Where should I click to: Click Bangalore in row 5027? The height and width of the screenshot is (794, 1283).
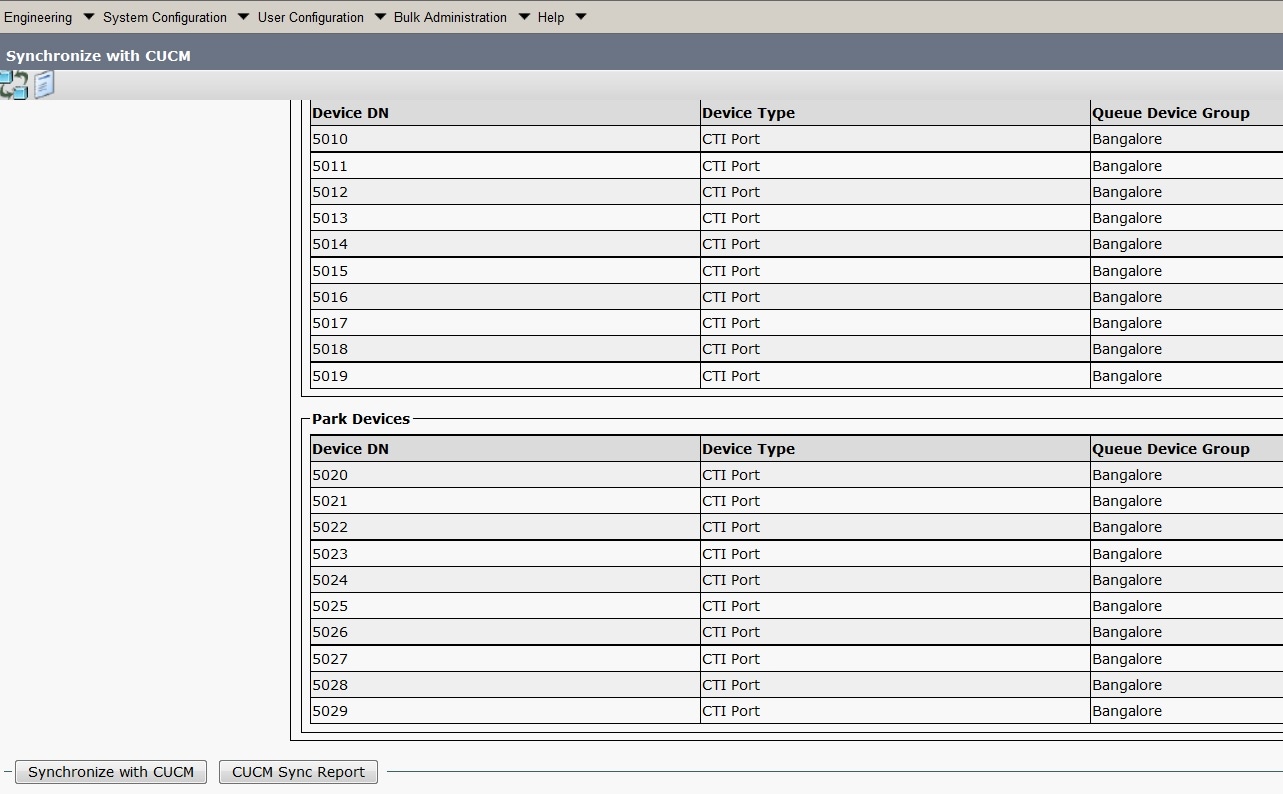tap(1127, 659)
